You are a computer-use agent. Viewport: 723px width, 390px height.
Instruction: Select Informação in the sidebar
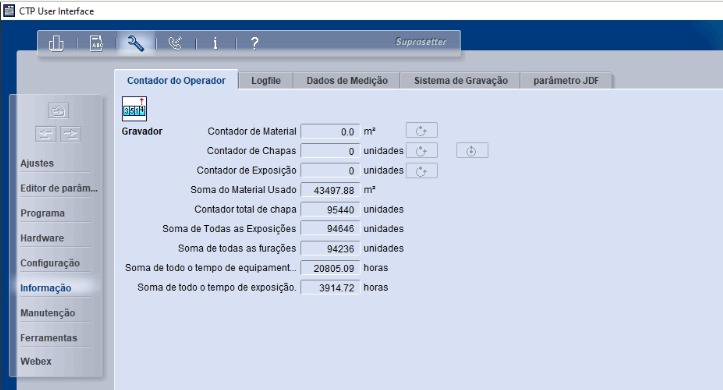(x=46, y=288)
